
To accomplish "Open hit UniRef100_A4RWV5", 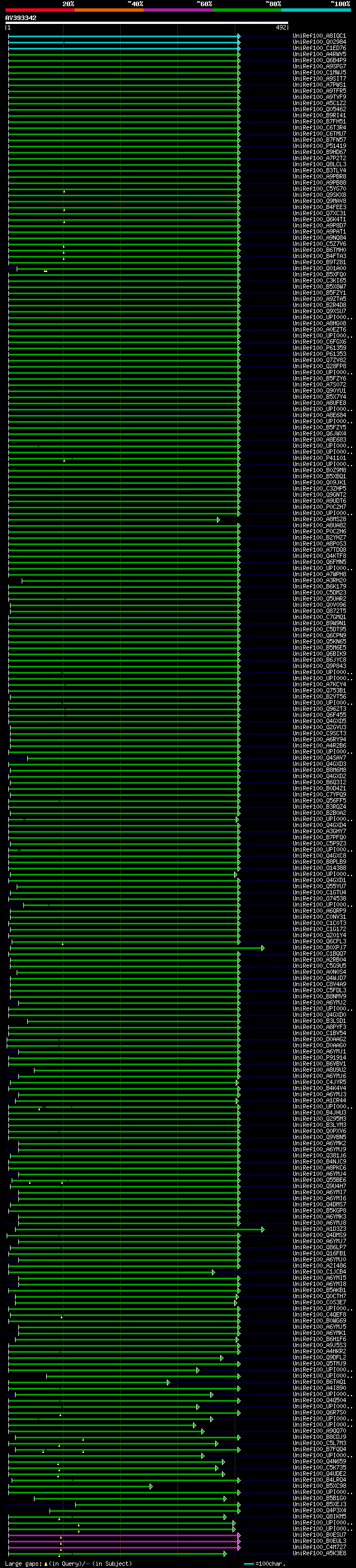I will (x=319, y=54).
